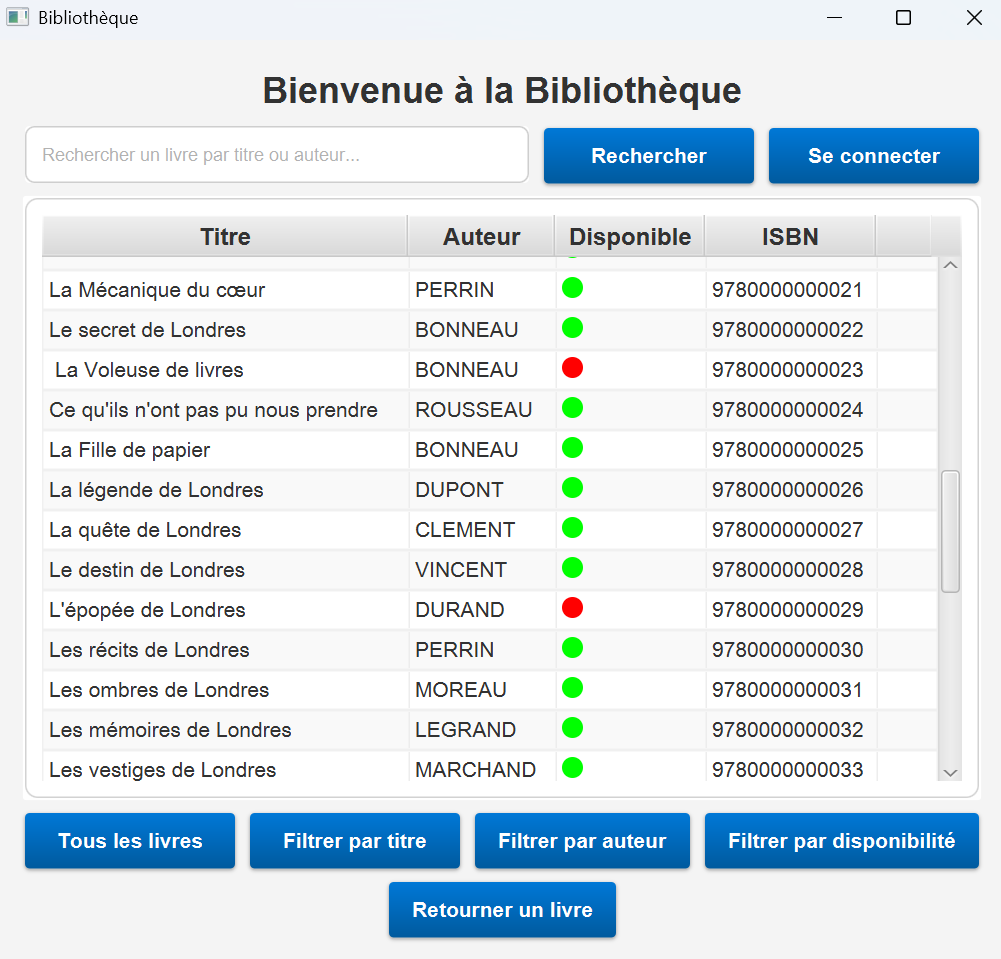Open login with Se connecter button
1001x959 pixels.
pos(873,156)
